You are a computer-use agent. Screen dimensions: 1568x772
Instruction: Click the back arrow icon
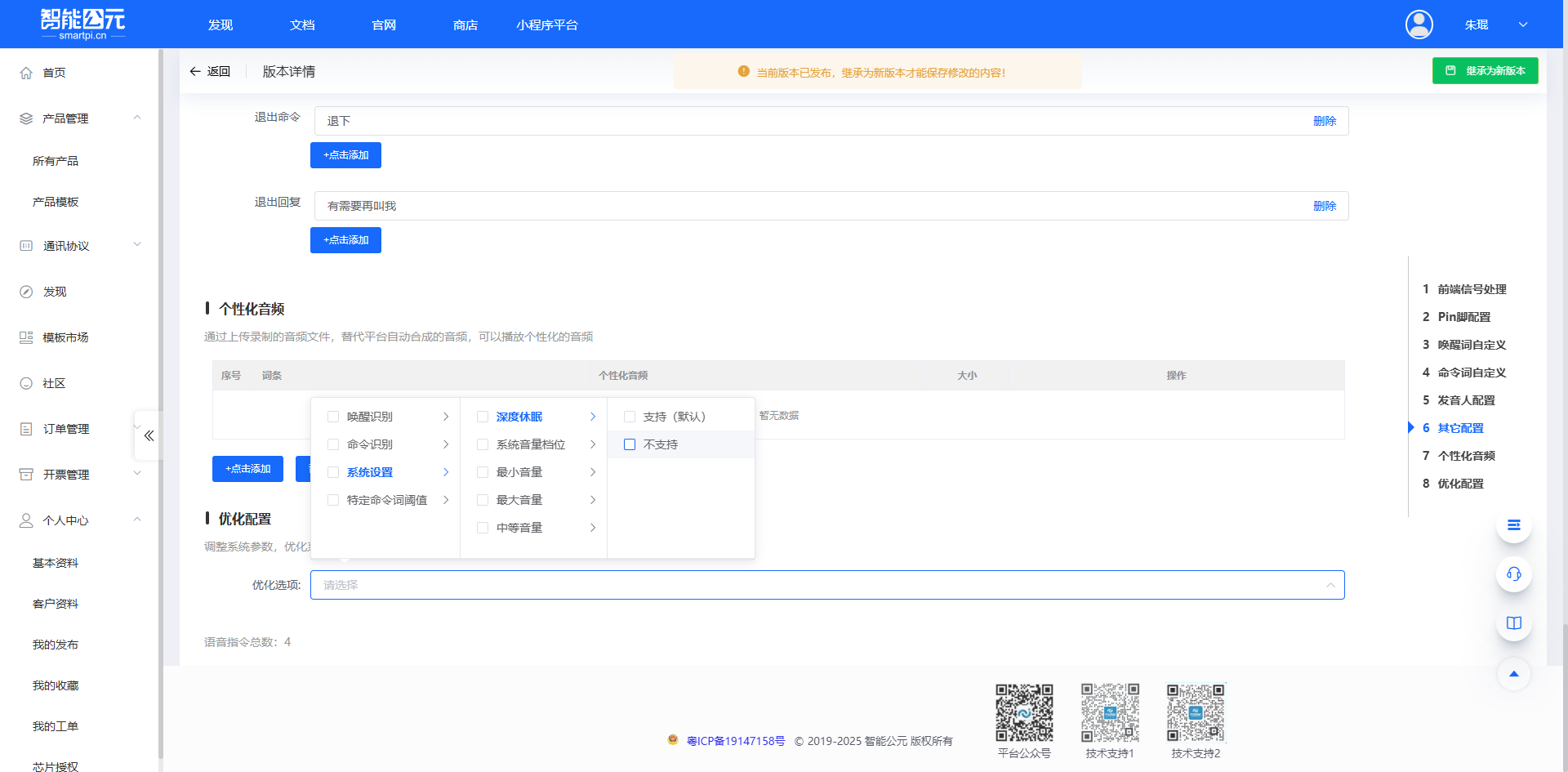(x=195, y=72)
